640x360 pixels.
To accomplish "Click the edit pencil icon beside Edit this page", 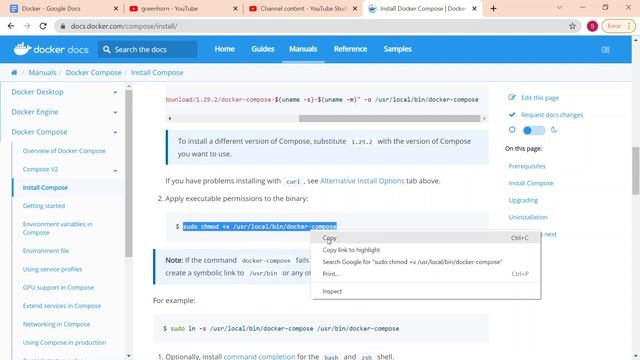I will [x=512, y=97].
